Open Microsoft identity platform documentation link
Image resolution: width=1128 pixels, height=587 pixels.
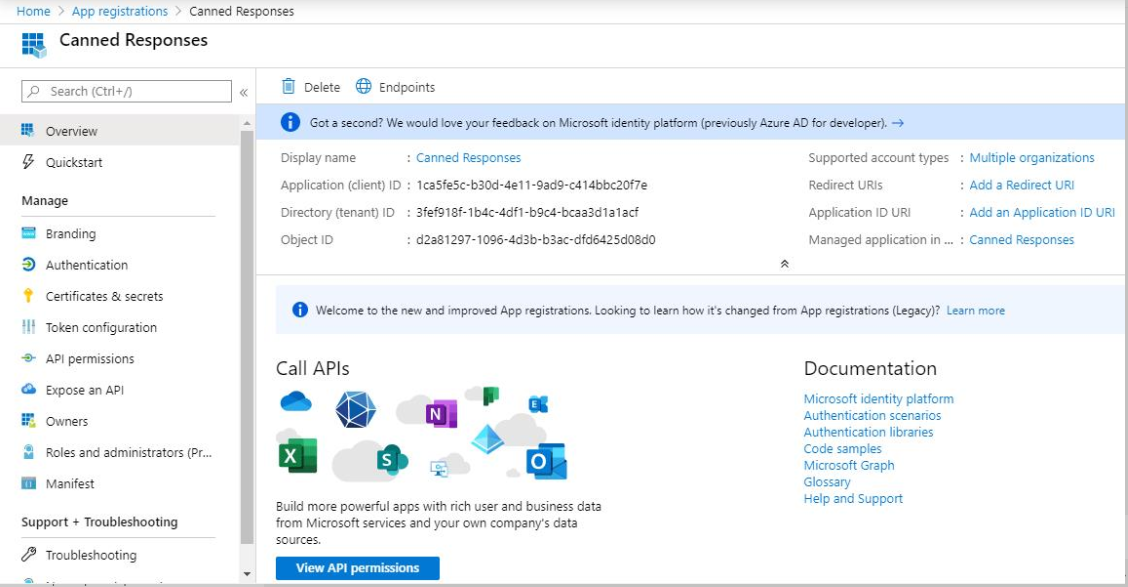point(878,399)
